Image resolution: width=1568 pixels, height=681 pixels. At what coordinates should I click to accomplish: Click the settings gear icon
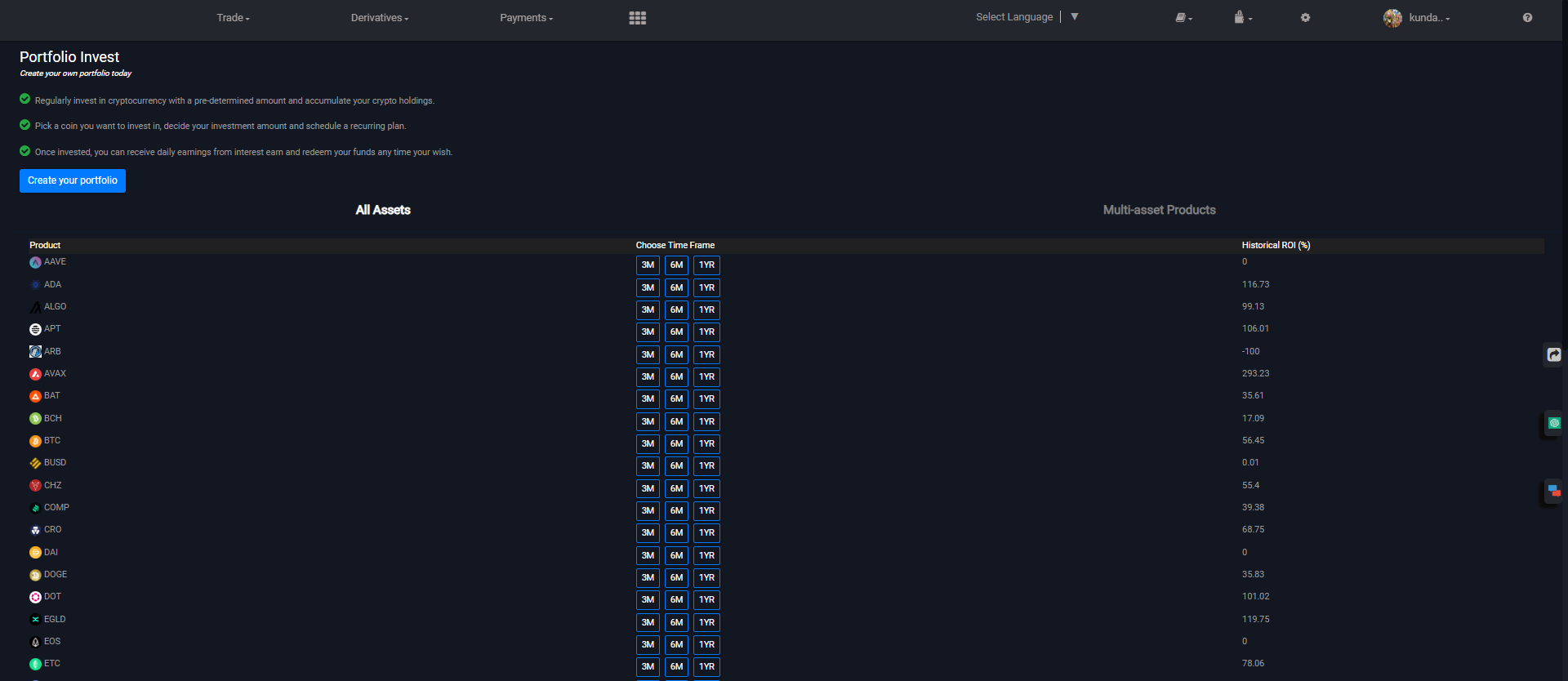(1305, 18)
